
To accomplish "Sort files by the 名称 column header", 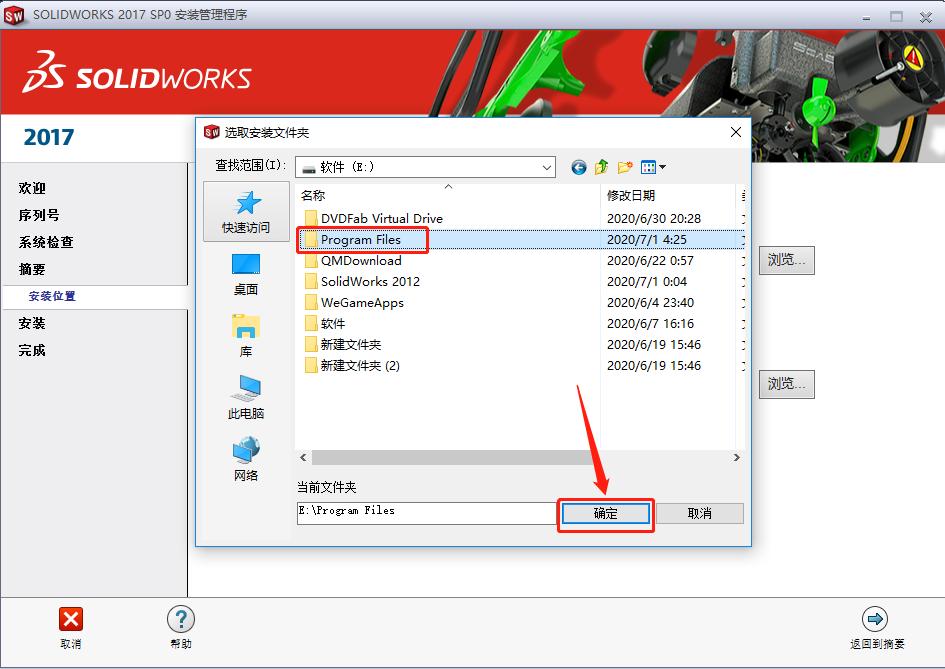I will click(x=320, y=196).
